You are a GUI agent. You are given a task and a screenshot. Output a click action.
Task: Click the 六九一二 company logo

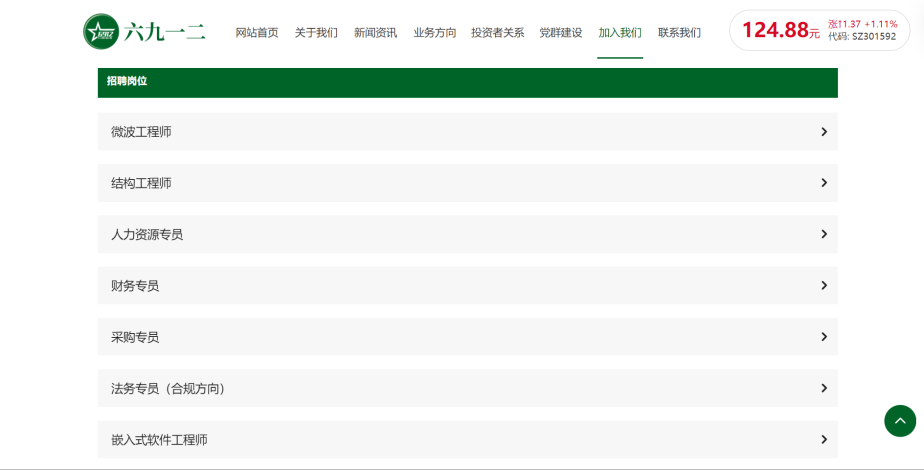pyautogui.click(x=144, y=32)
